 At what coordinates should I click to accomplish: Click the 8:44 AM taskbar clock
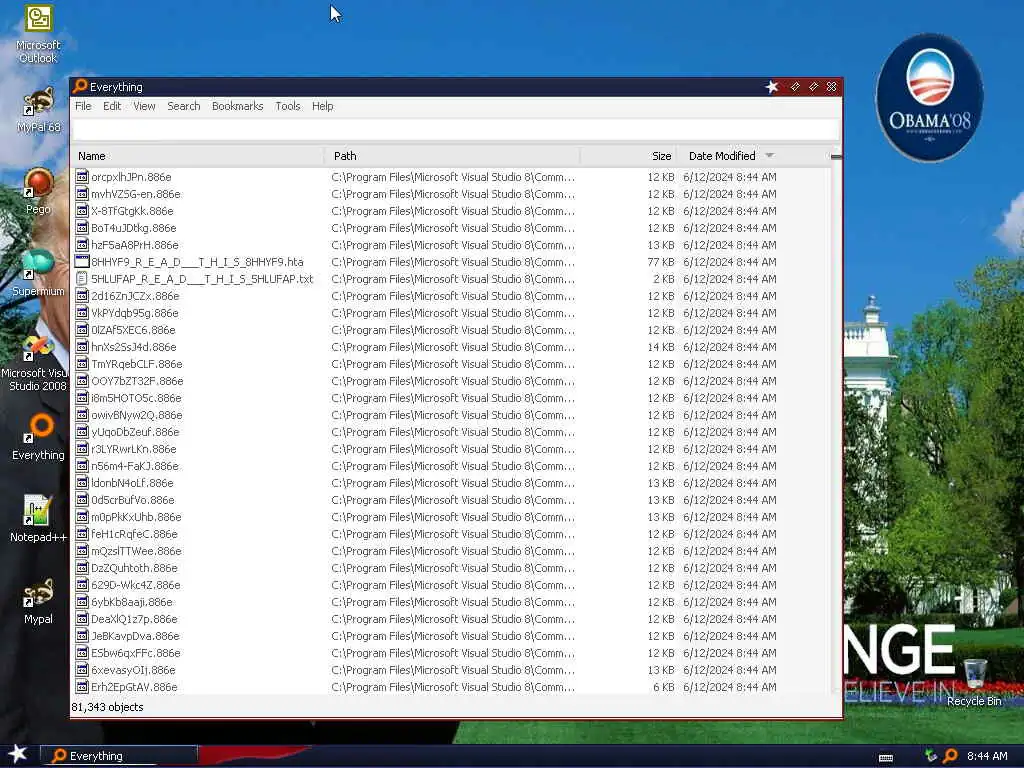(987, 756)
